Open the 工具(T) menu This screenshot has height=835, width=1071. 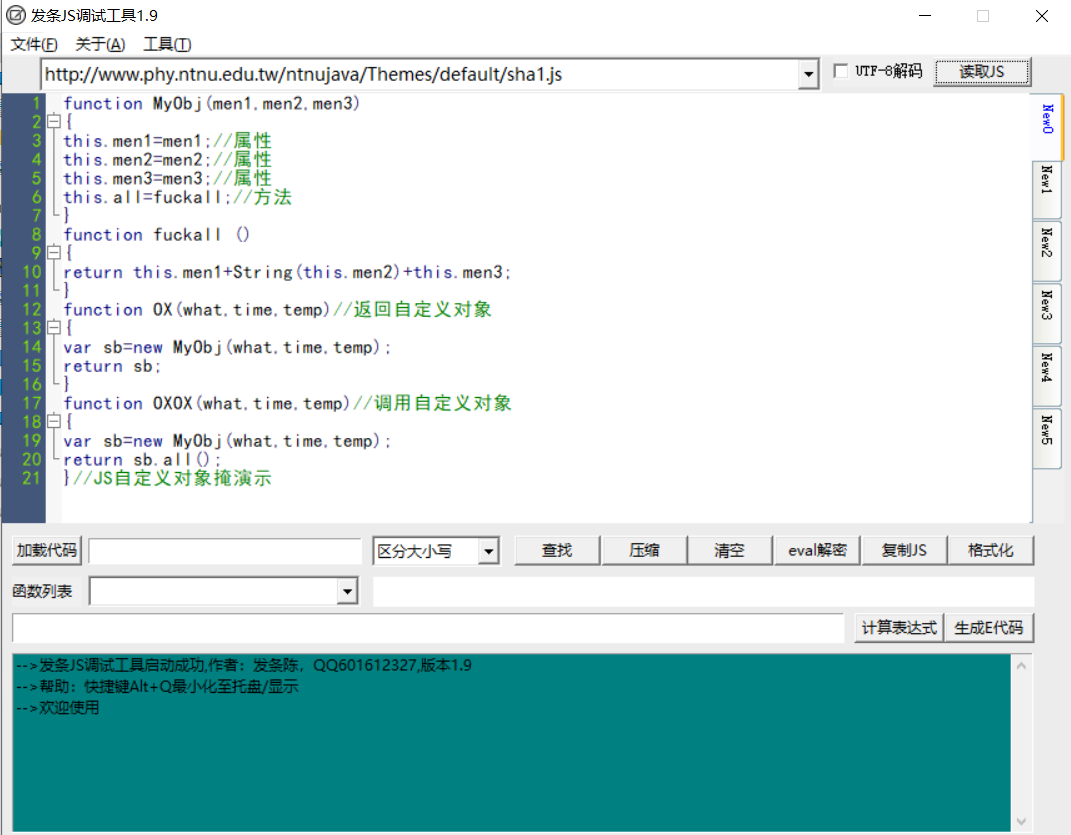[x=167, y=44]
